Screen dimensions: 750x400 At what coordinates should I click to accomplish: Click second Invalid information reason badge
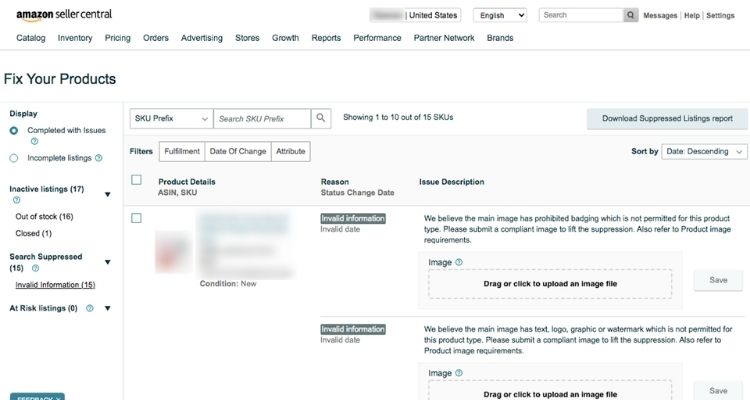[353, 329]
